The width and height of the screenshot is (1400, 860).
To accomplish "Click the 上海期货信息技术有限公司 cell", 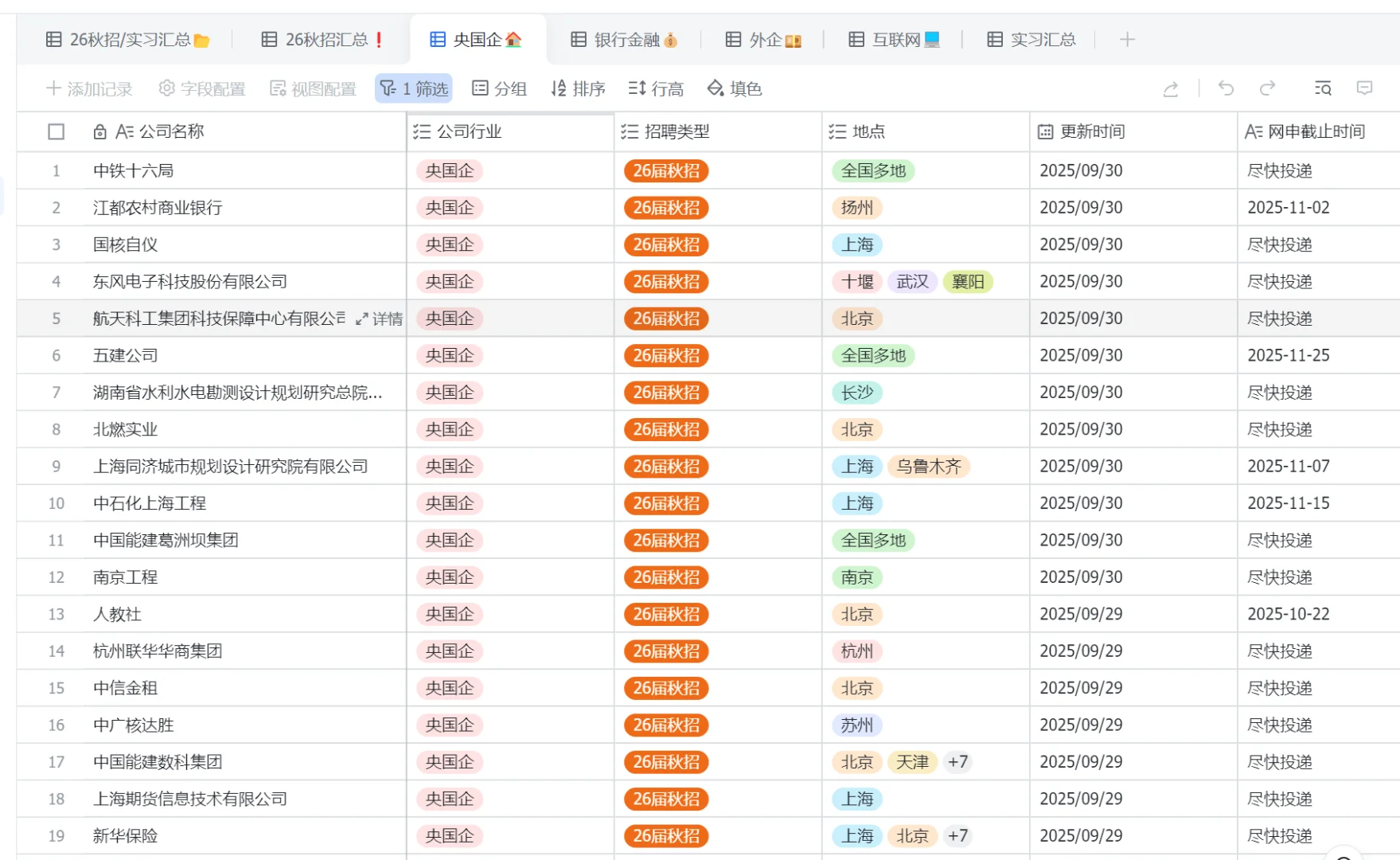I will point(247,799).
